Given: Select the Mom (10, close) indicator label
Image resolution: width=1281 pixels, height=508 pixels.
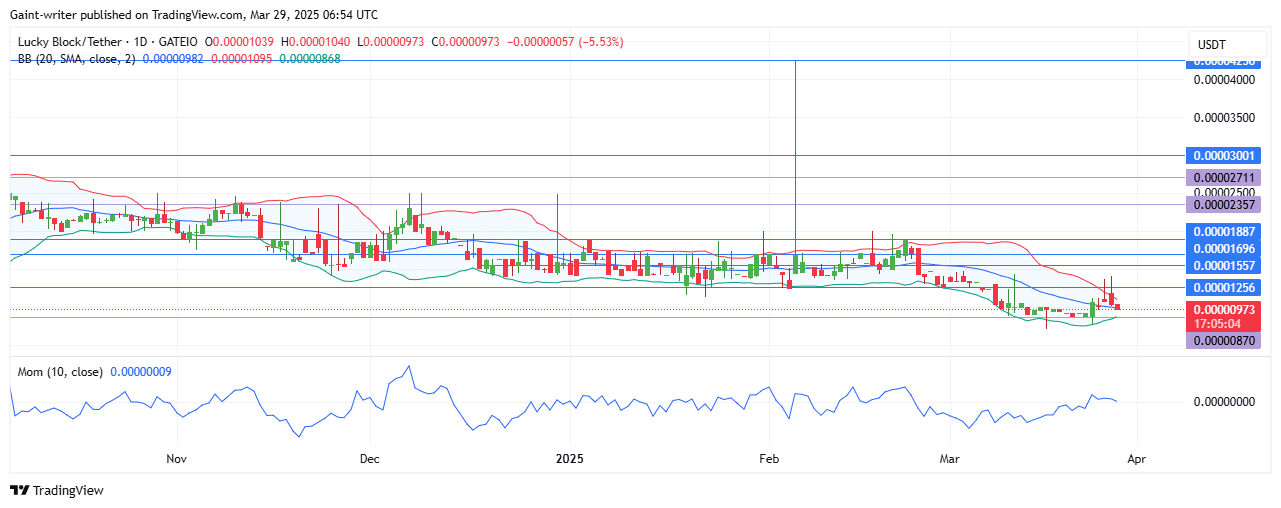Looking at the screenshot, I should click(x=60, y=372).
